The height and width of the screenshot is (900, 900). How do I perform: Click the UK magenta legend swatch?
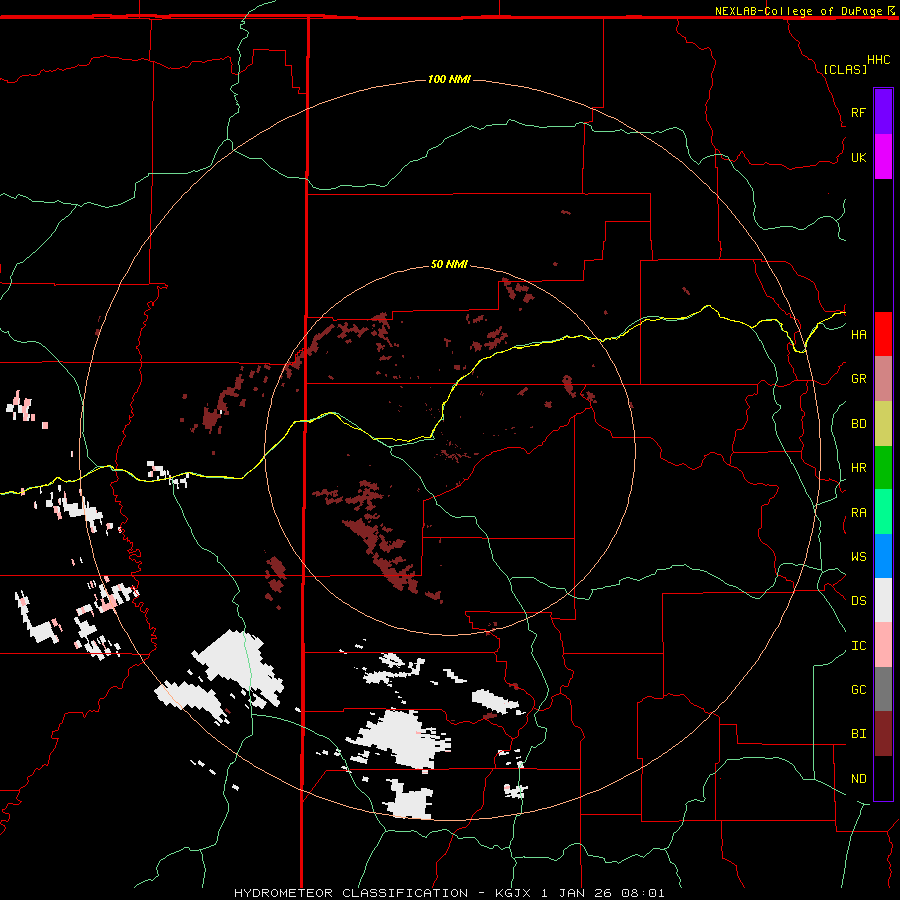883,157
